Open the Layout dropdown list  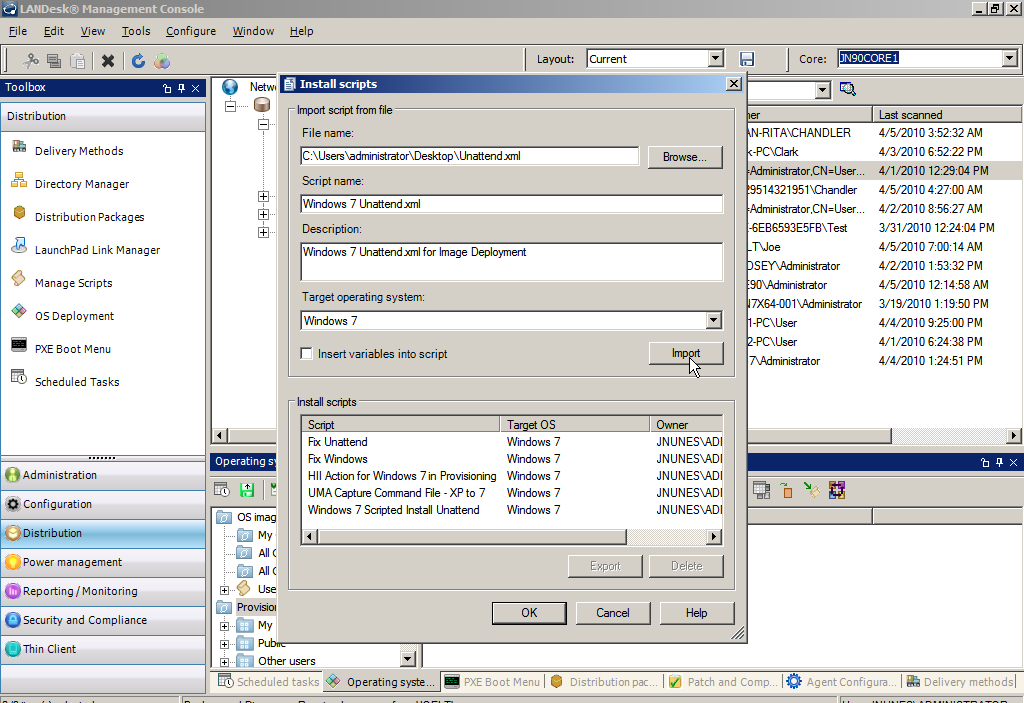pos(713,59)
